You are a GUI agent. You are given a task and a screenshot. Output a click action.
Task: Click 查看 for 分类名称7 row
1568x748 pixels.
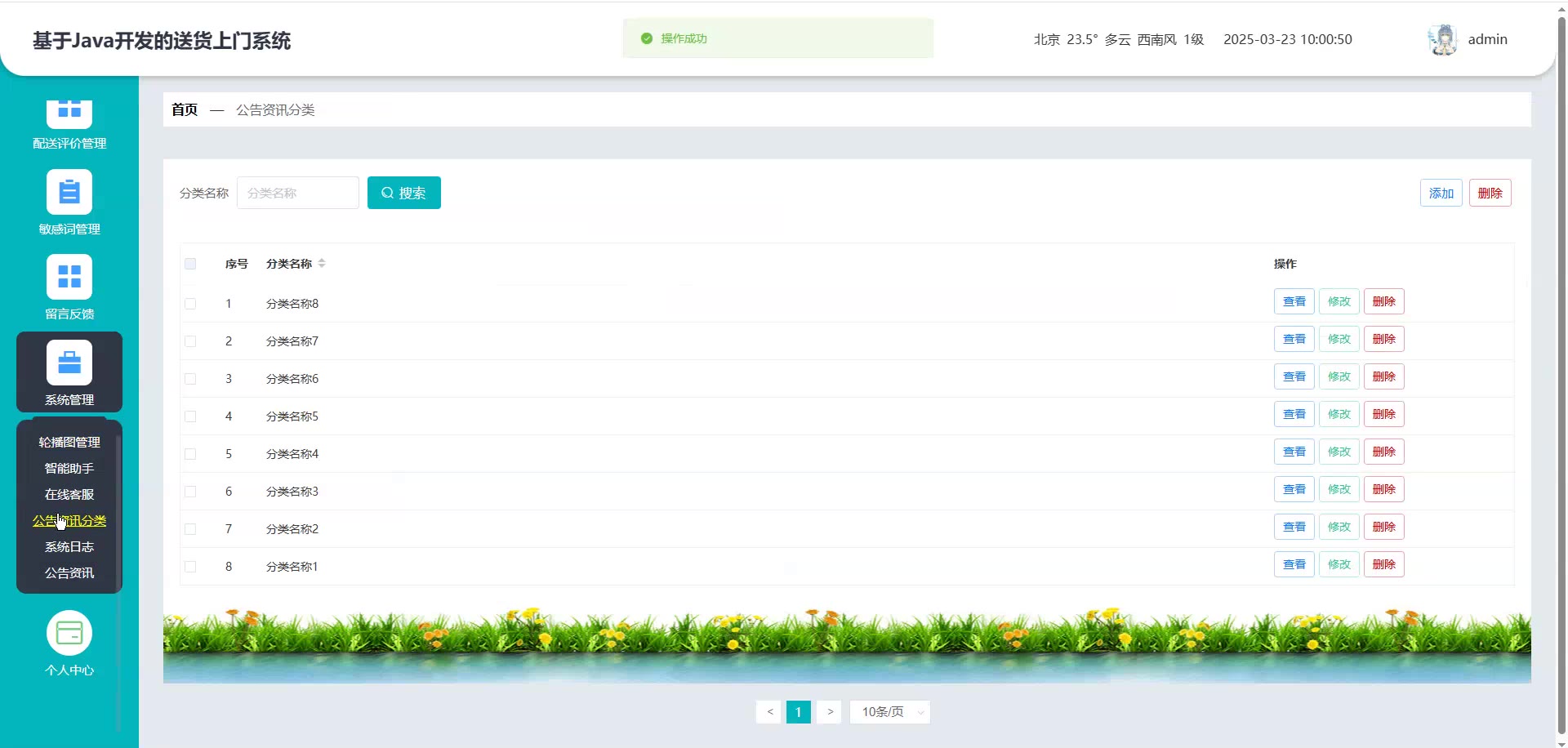(1294, 339)
